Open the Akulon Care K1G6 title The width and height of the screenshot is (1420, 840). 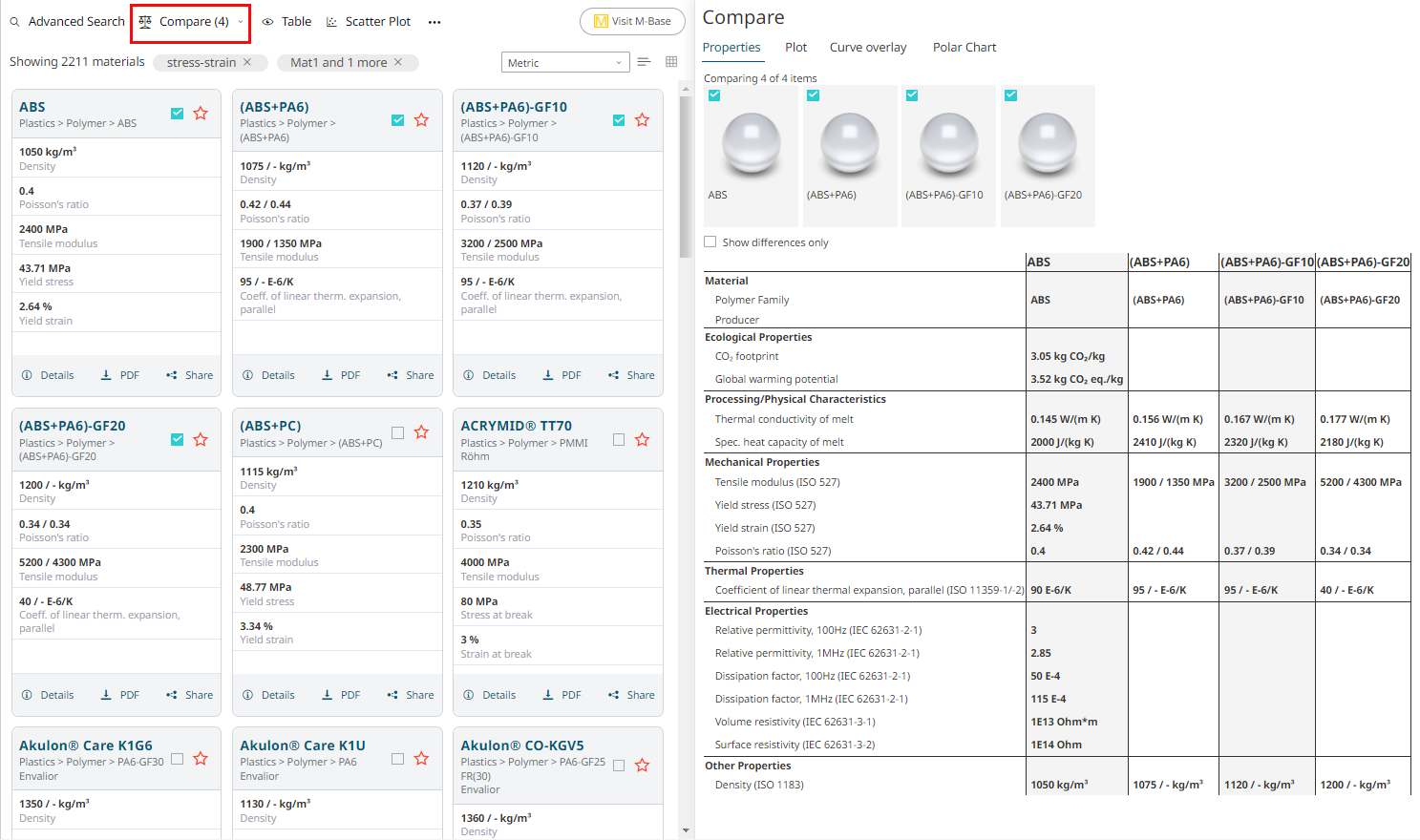coord(86,745)
